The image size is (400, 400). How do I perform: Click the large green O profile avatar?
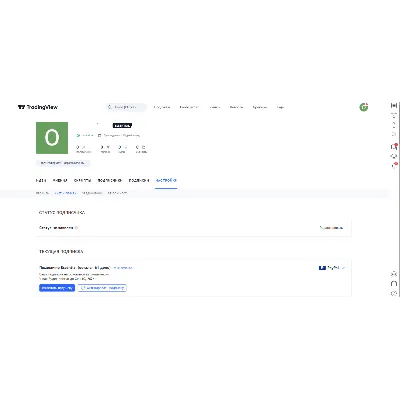tap(52, 138)
